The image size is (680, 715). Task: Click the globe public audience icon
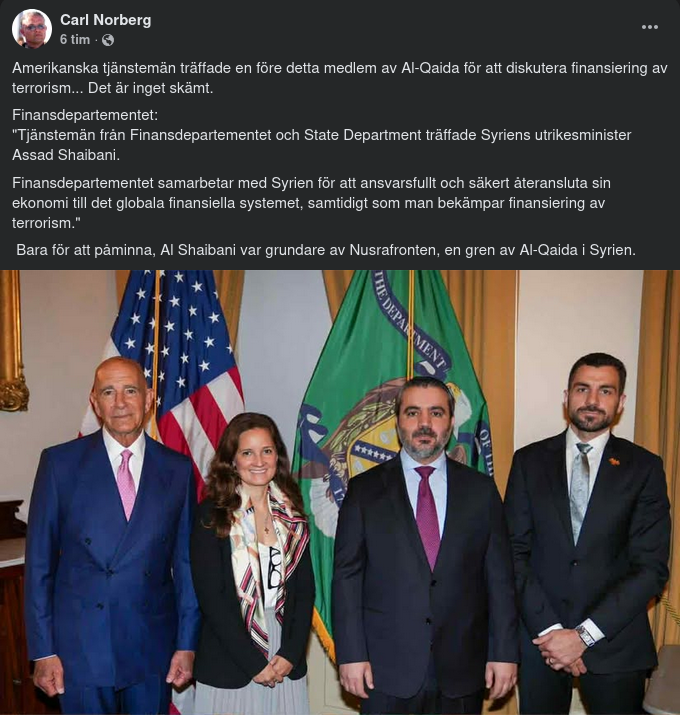108,40
